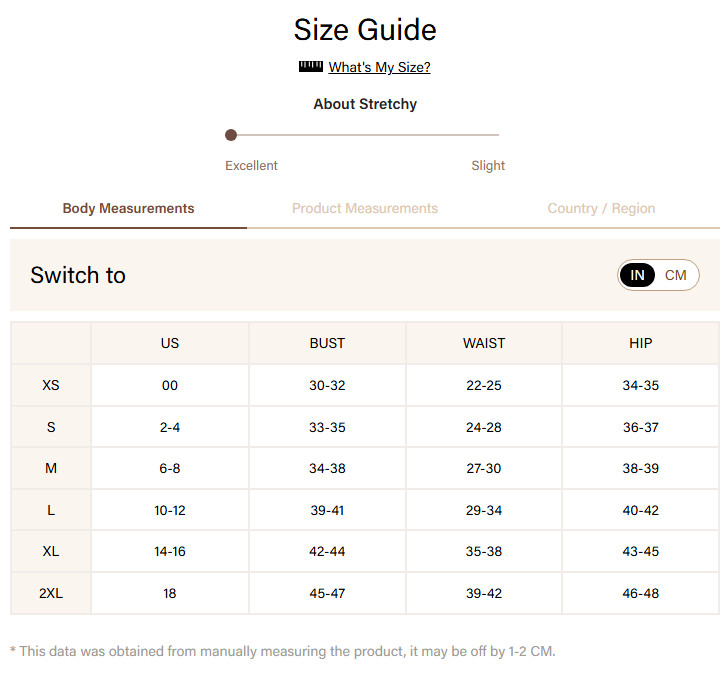This screenshot has height=673, width=728.
Task: Click the manual measurement disclaimer note
Action: tap(282, 651)
